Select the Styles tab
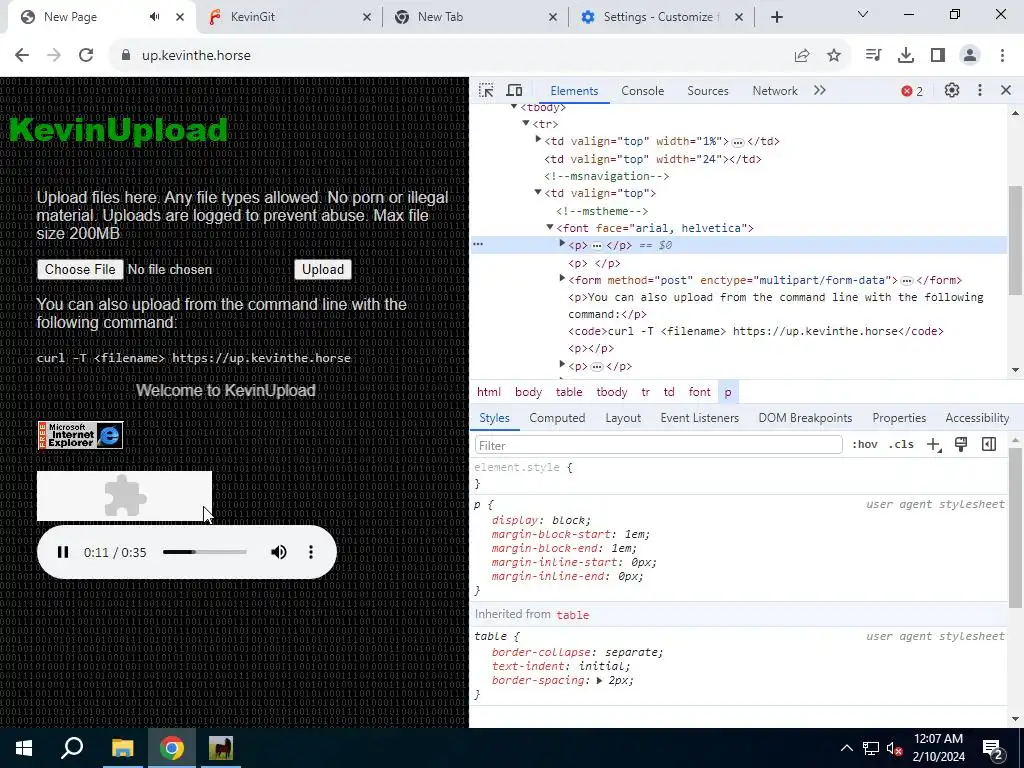Screen dimensions: 1024x768 click(494, 418)
